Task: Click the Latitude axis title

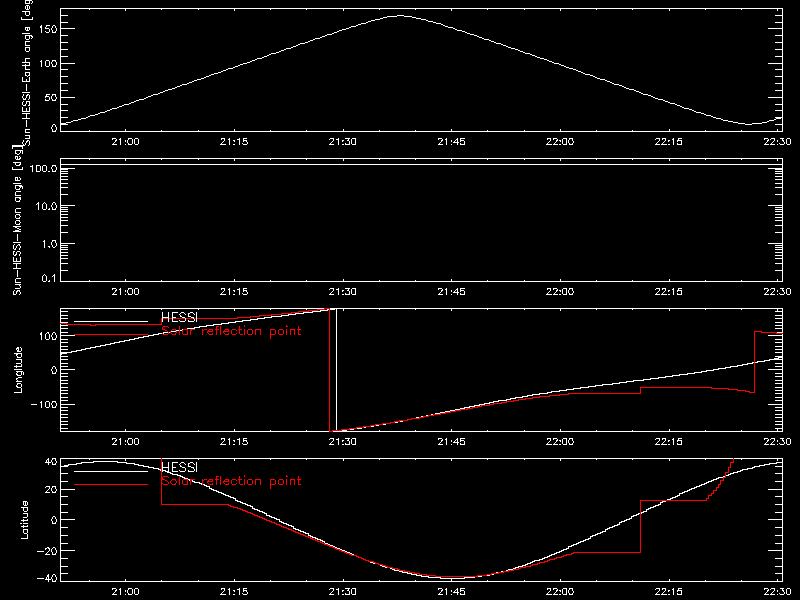Action: pyautogui.click(x=24, y=520)
